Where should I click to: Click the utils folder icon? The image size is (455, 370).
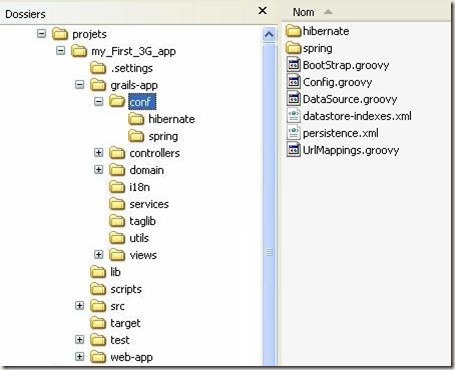point(117,238)
